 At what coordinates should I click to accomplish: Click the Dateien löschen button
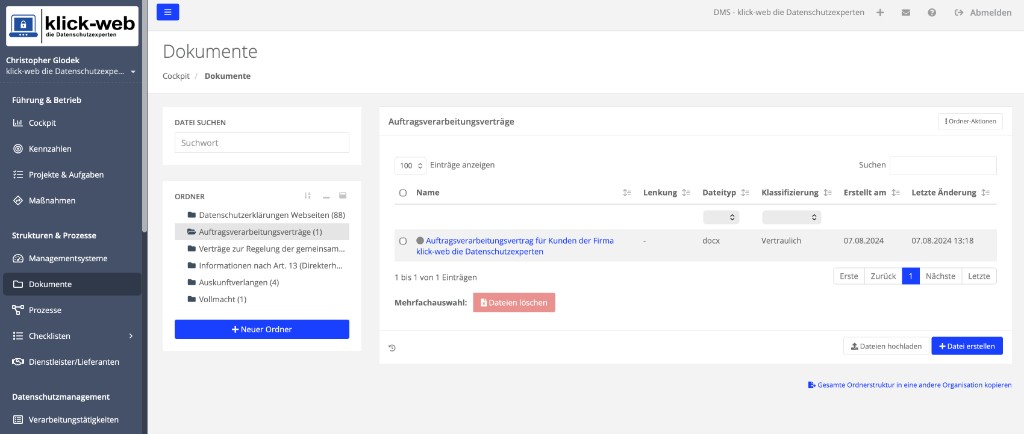click(x=514, y=303)
